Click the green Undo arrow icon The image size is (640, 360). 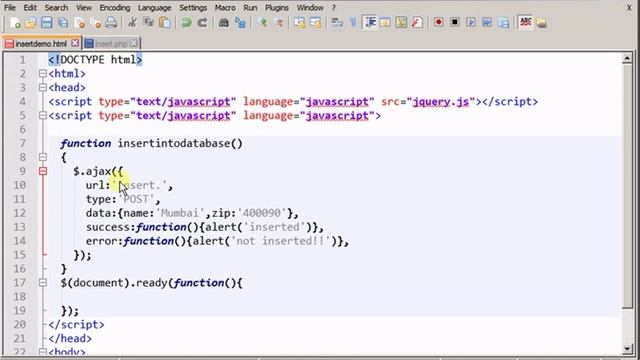(187, 23)
